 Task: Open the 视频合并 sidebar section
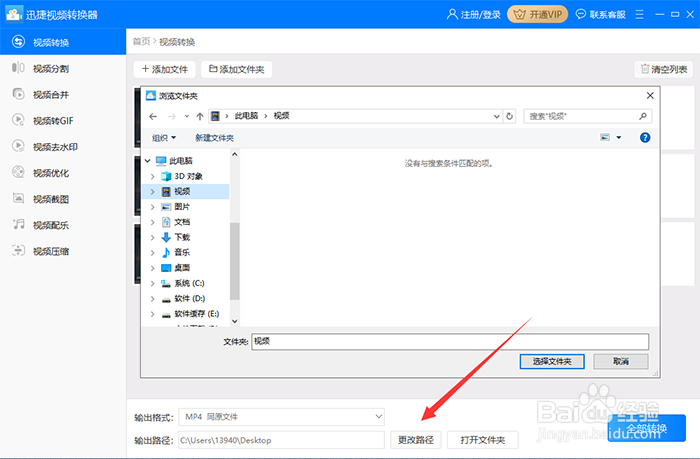click(x=63, y=95)
